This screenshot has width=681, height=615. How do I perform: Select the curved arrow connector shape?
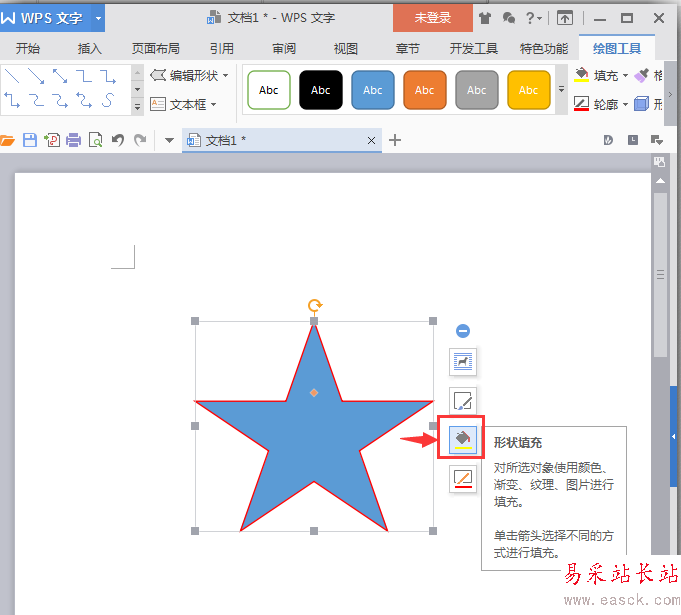pyautogui.click(x=60, y=99)
